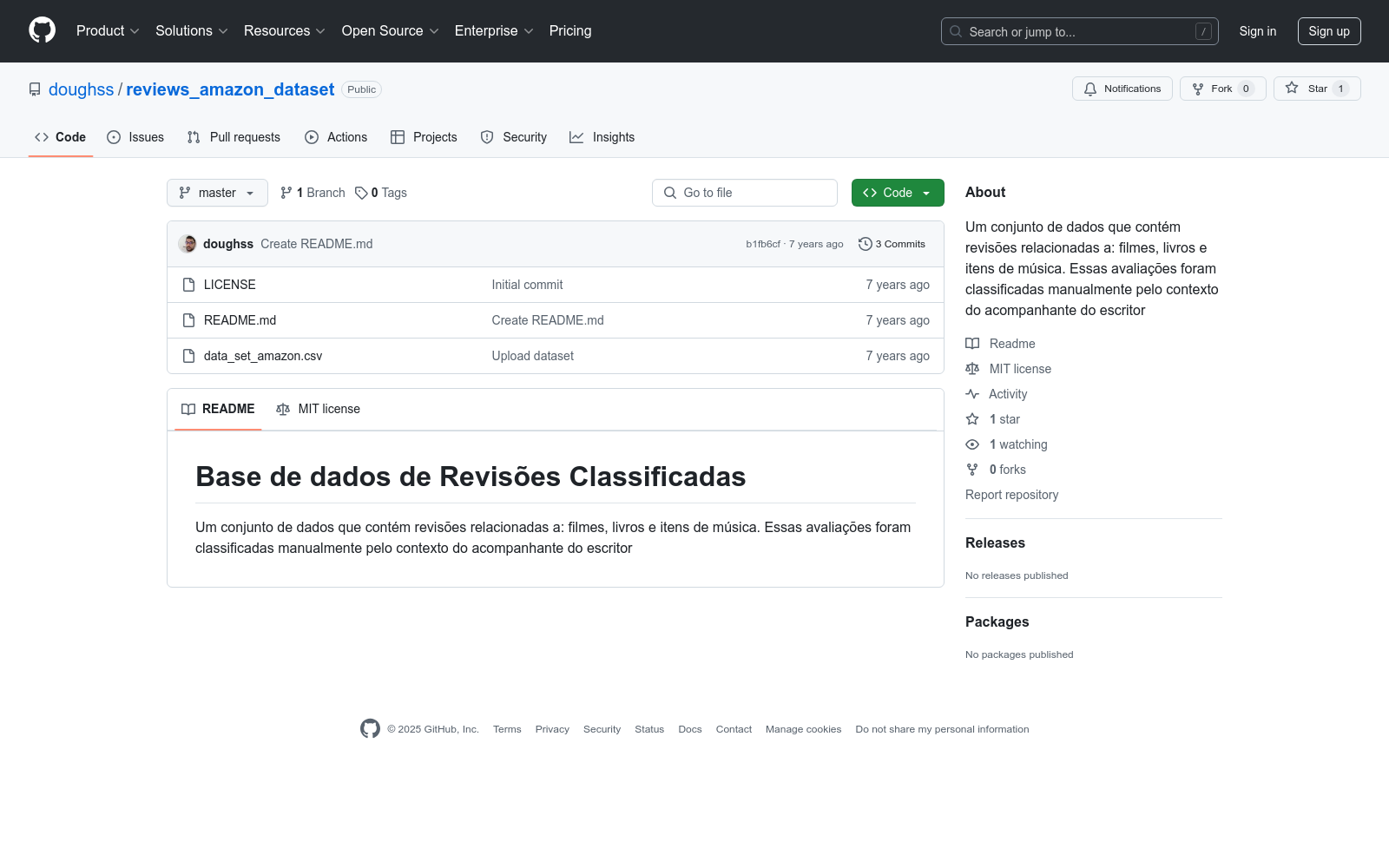Click the commits history clock icon

pos(865,244)
